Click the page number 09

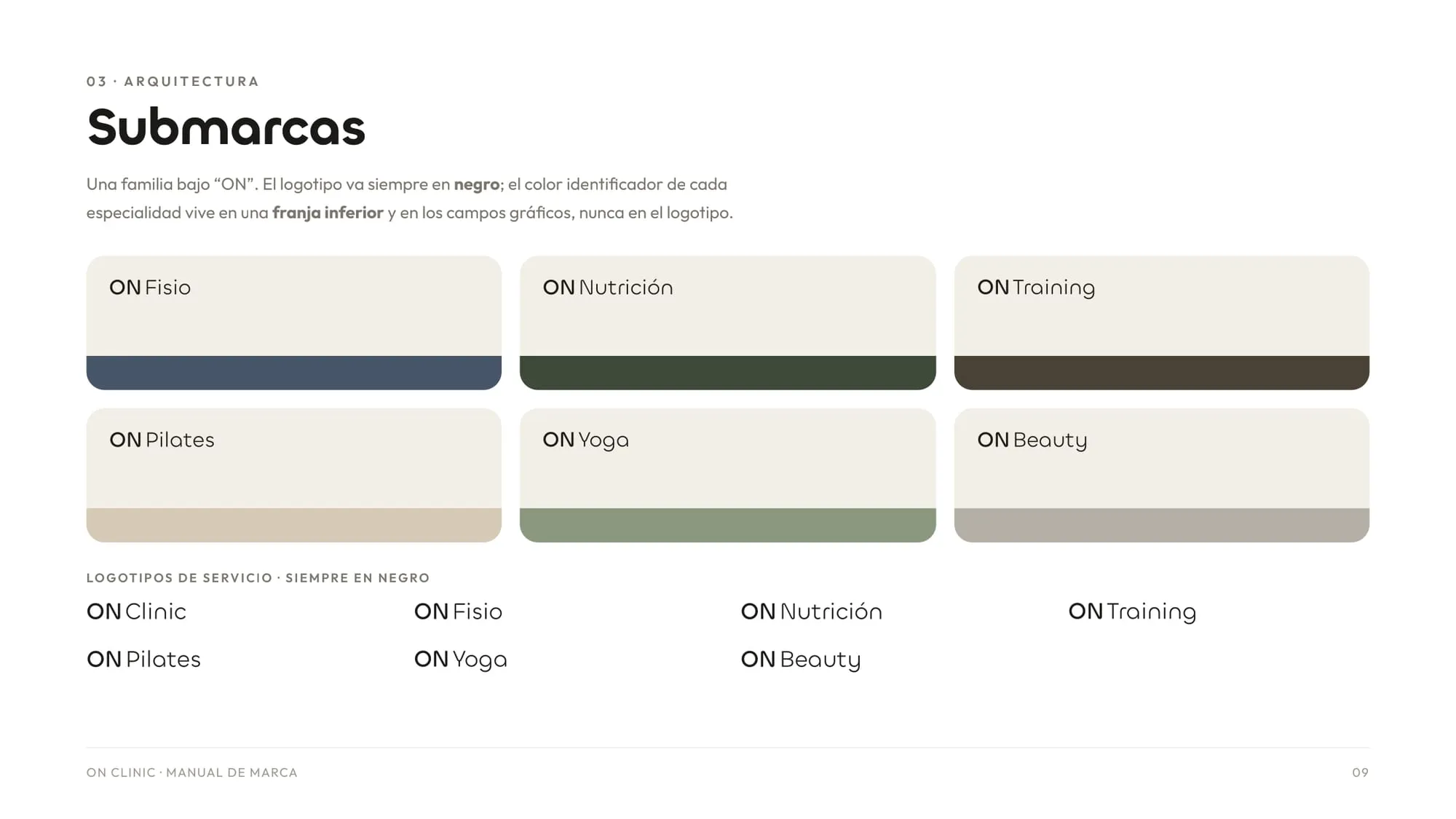pyautogui.click(x=1361, y=772)
